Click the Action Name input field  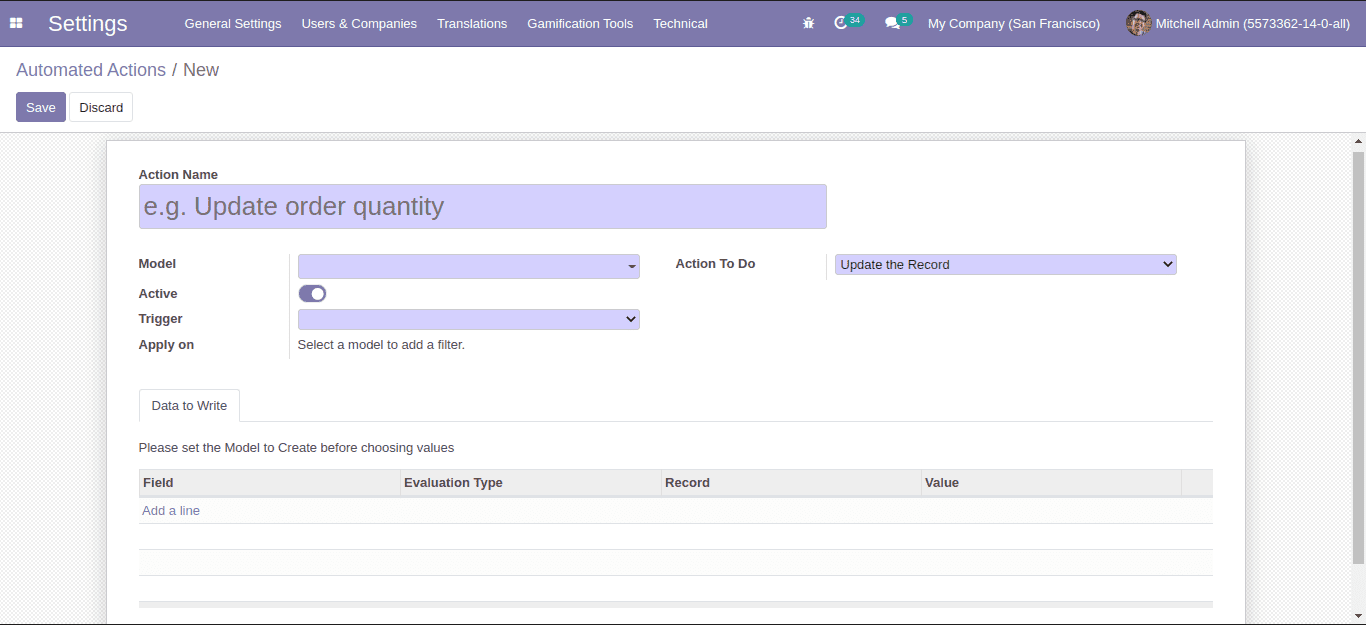coord(482,206)
